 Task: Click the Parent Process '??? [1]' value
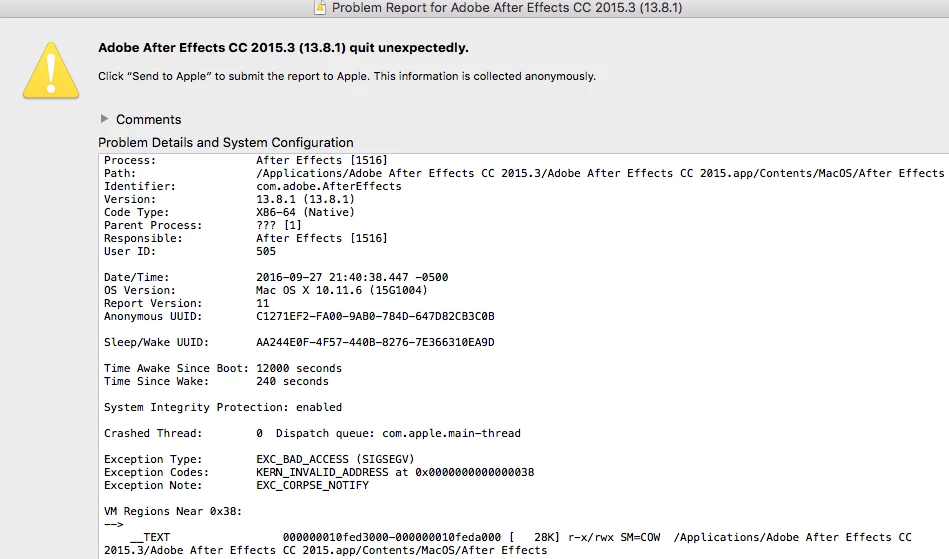click(x=278, y=225)
